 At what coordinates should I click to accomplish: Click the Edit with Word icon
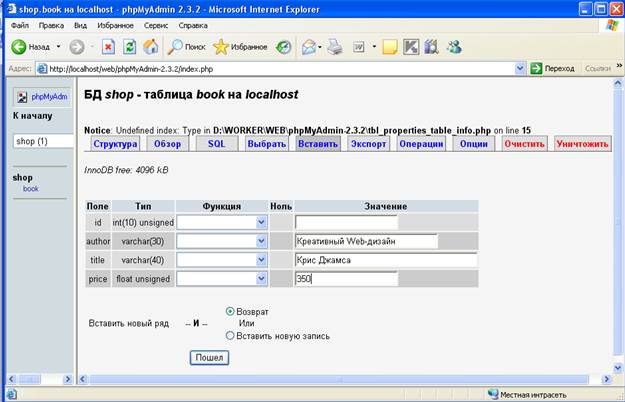(x=359, y=47)
